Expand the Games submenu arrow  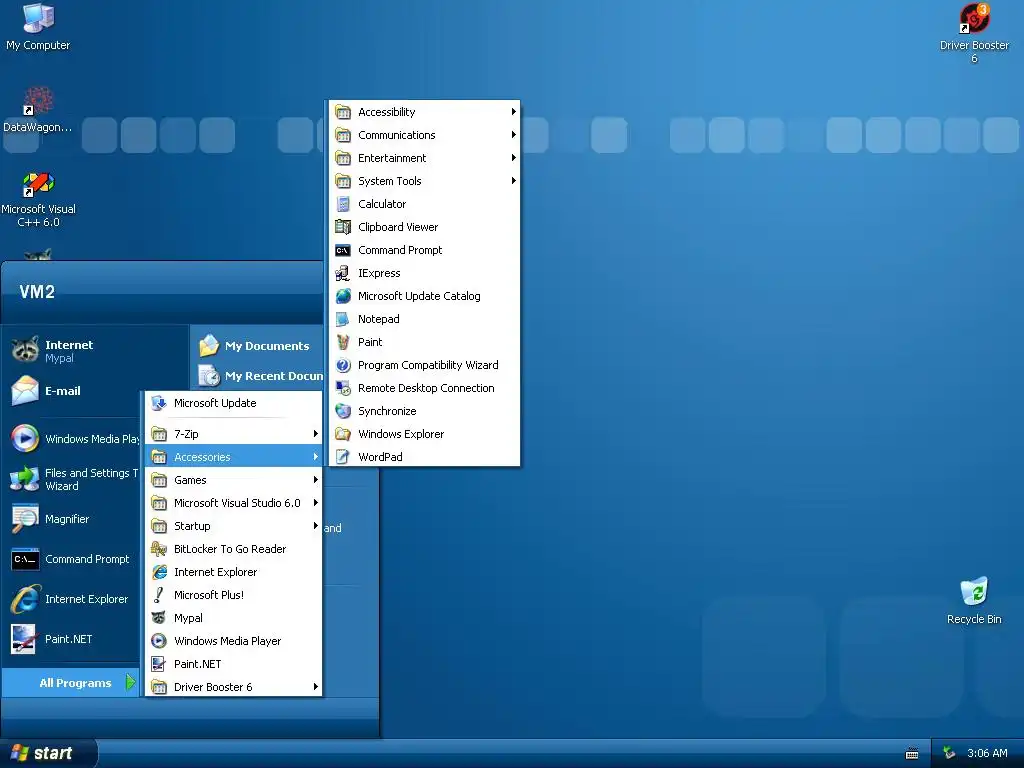coord(315,479)
